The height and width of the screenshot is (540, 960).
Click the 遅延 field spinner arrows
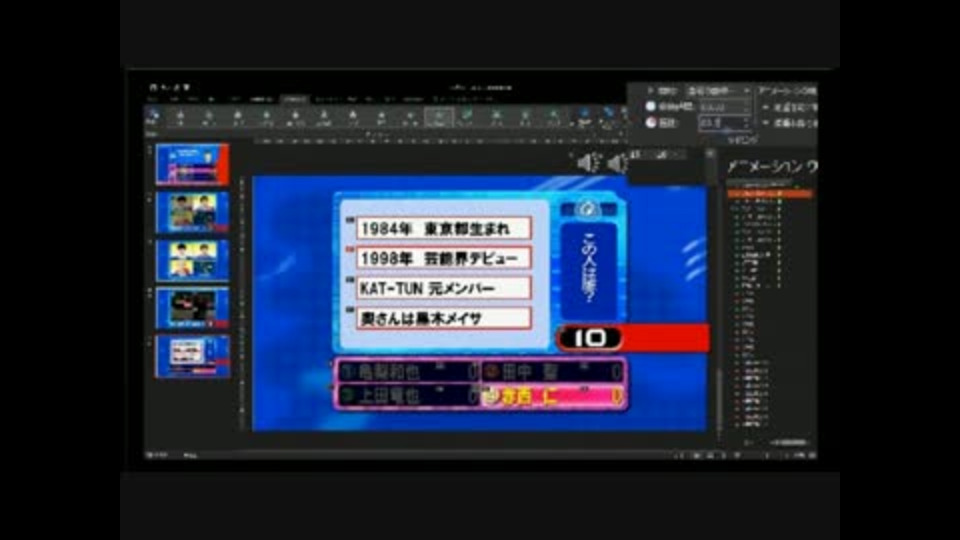point(746,123)
